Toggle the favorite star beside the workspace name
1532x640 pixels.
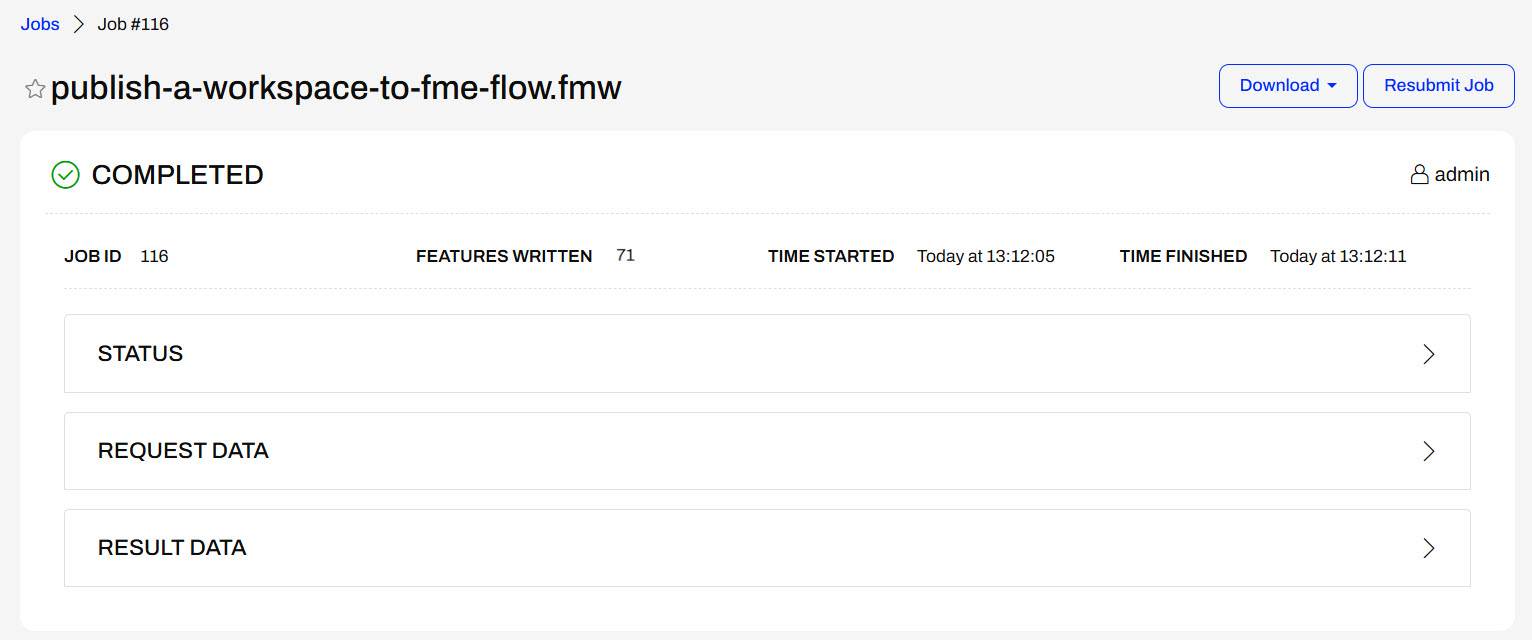coord(35,90)
